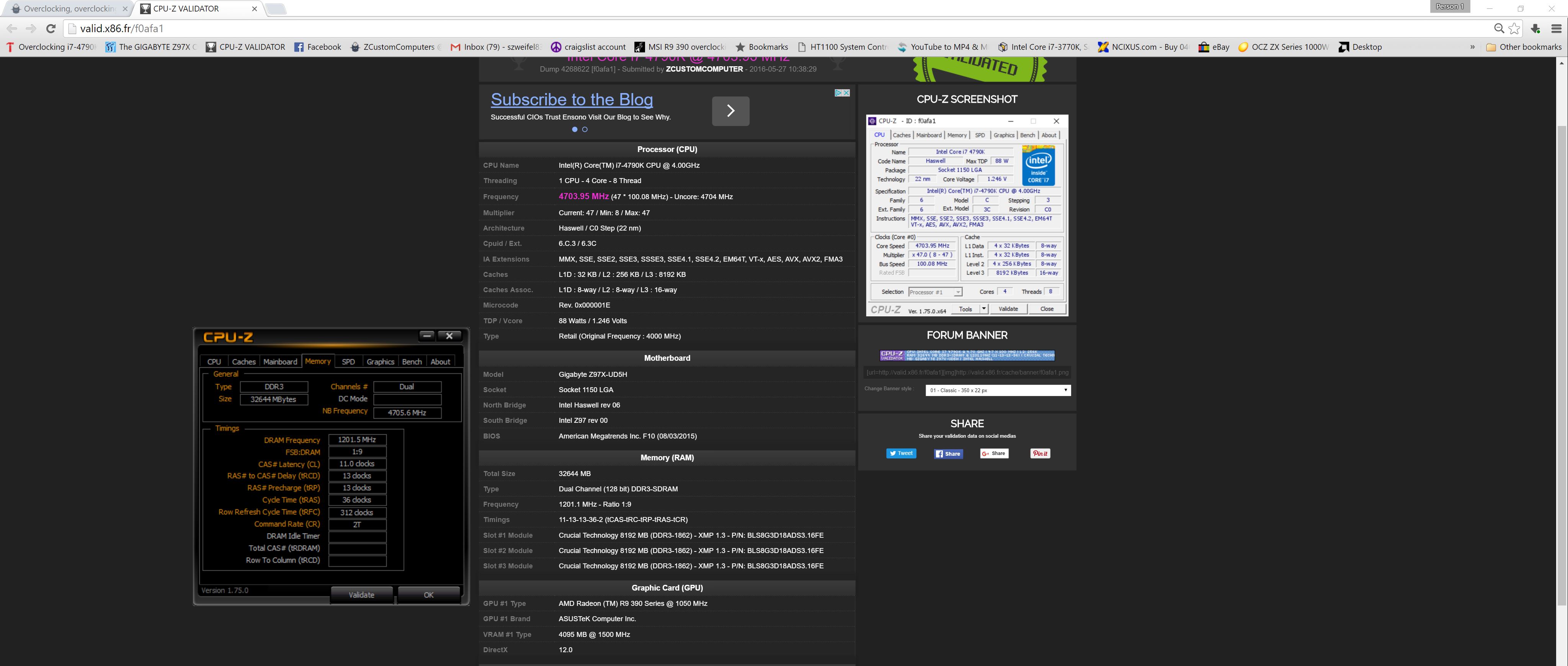The height and width of the screenshot is (666, 1568).
Task: Close the advertisement with the AdChoices X
Action: click(846, 93)
